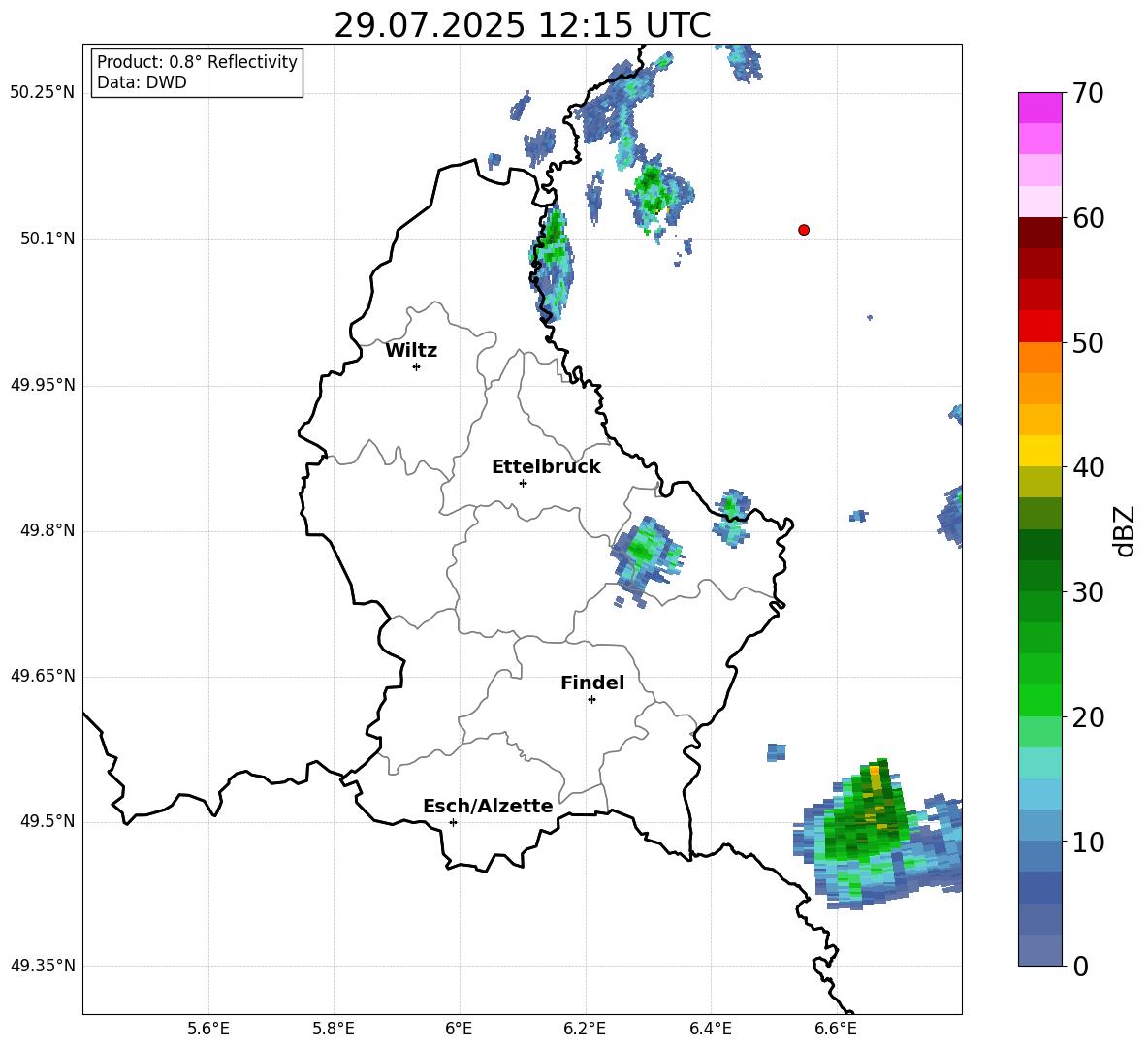Screen dimensions: 1148x1048
Task: Click the red dot radar site marker
Action: tap(803, 230)
